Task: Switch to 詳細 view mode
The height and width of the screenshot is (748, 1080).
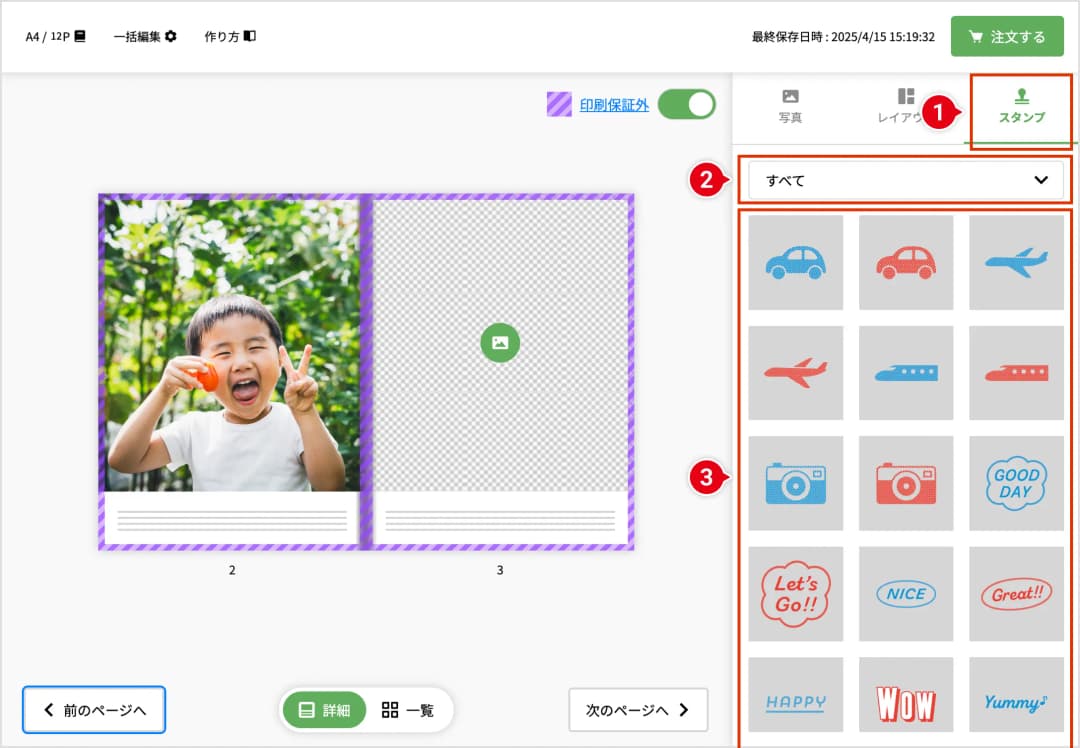Action: 324,710
